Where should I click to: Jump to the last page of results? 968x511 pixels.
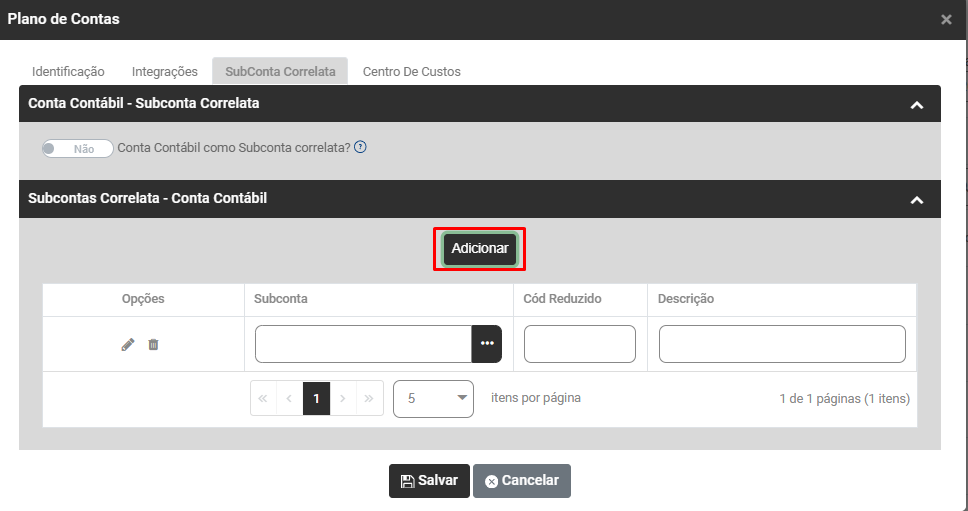369,398
